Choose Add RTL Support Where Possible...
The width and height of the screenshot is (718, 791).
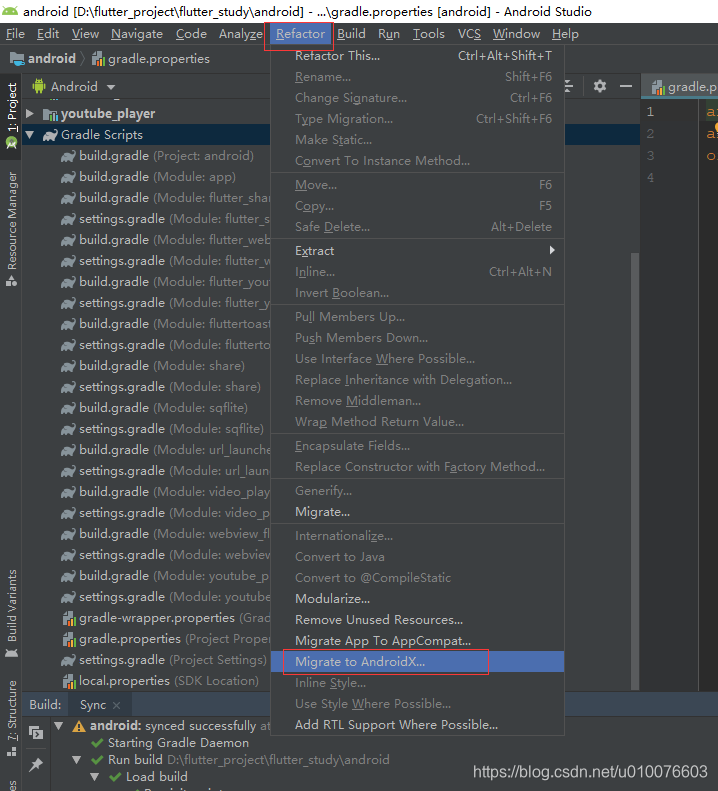(417, 724)
